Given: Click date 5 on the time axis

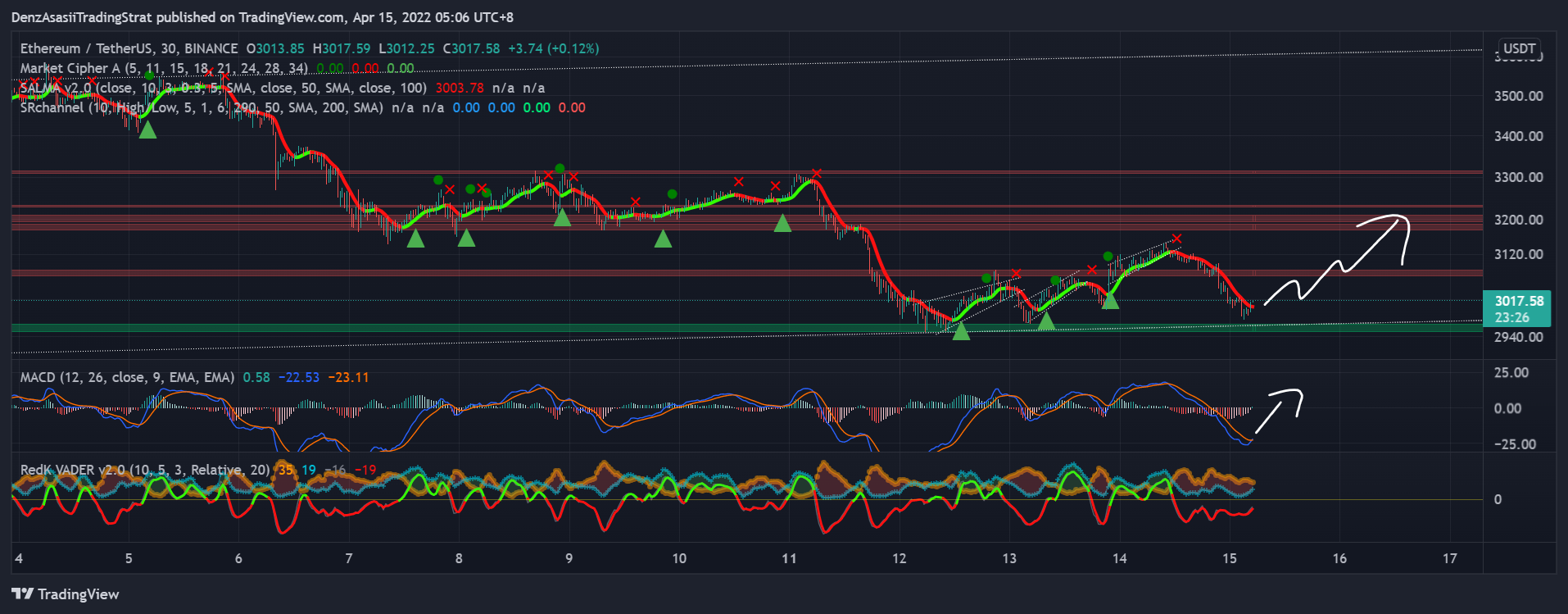Looking at the screenshot, I should [x=129, y=558].
